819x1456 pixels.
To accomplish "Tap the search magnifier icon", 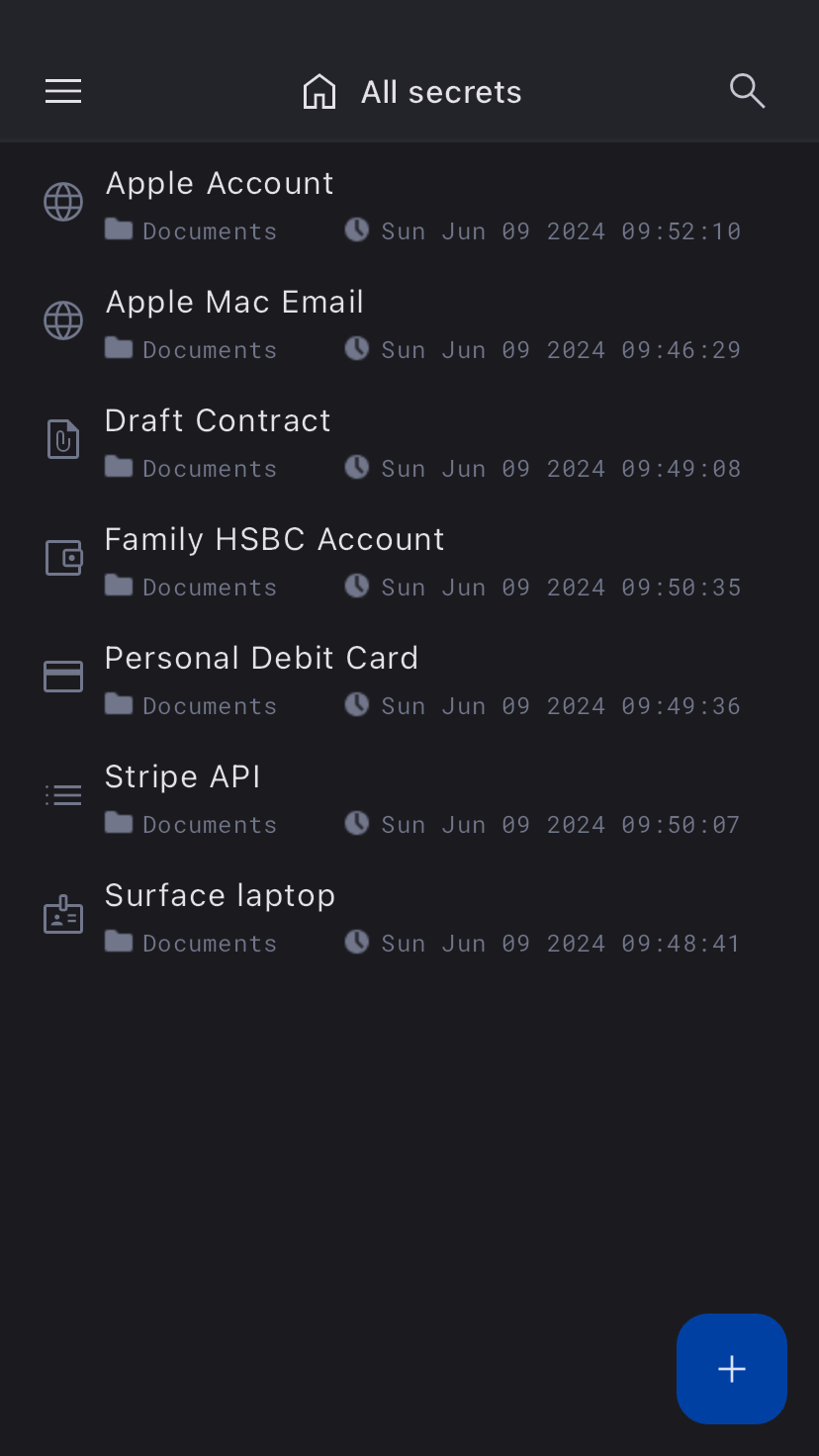I will 747,91.
